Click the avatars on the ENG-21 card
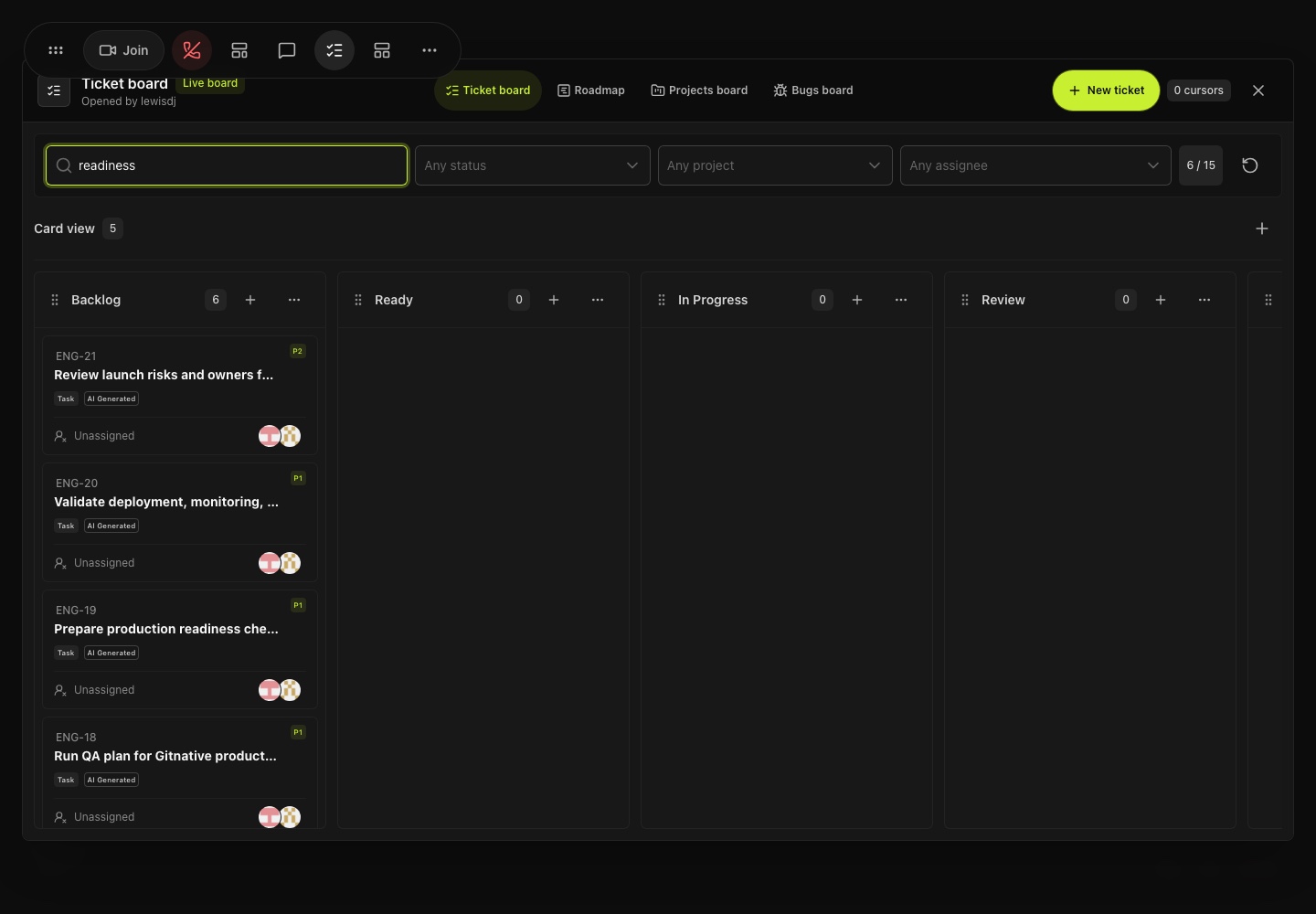1316x914 pixels. (x=280, y=436)
